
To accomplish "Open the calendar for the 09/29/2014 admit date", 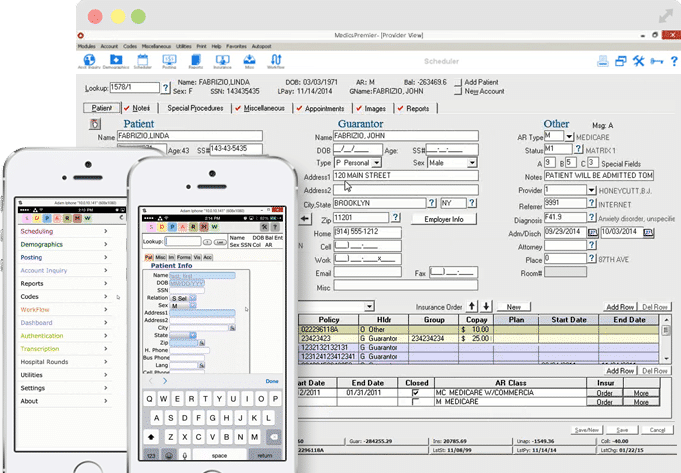I will click(592, 232).
